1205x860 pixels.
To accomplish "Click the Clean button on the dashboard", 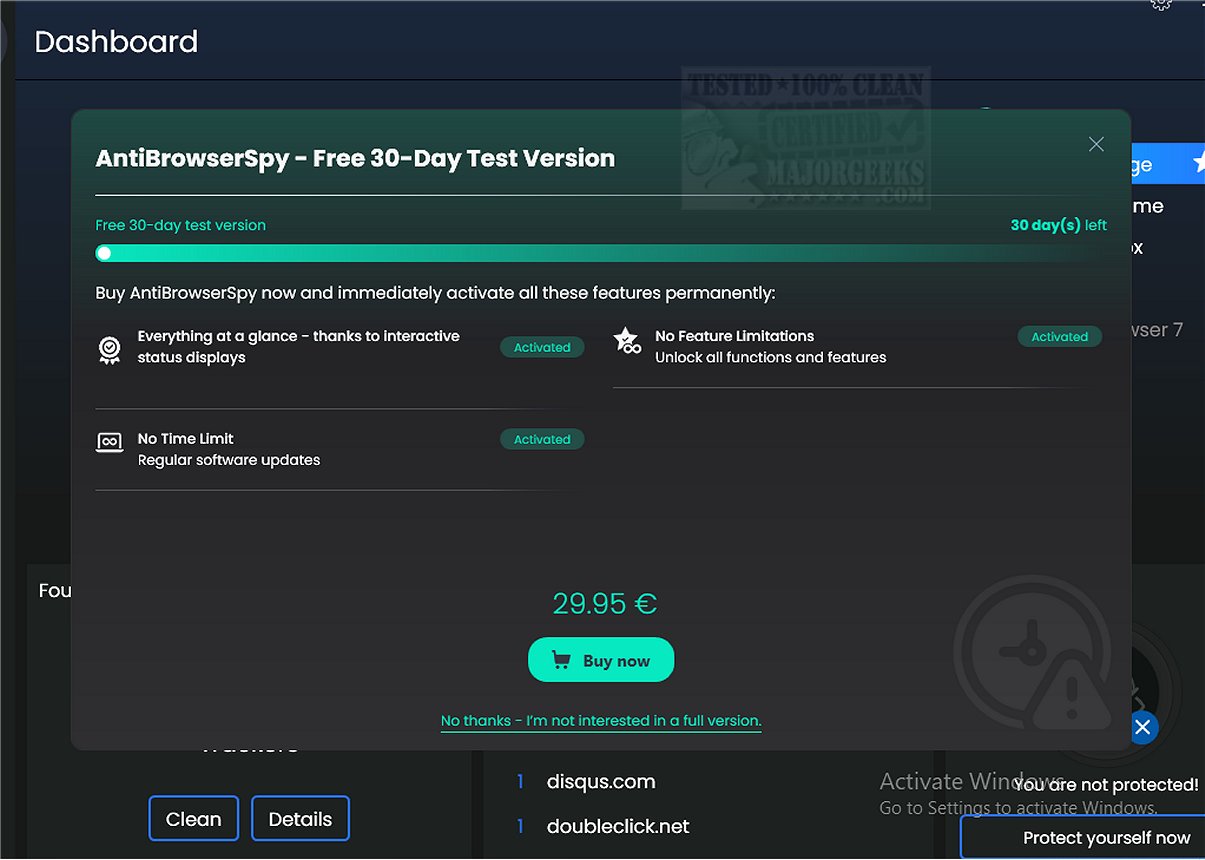I will click(193, 819).
